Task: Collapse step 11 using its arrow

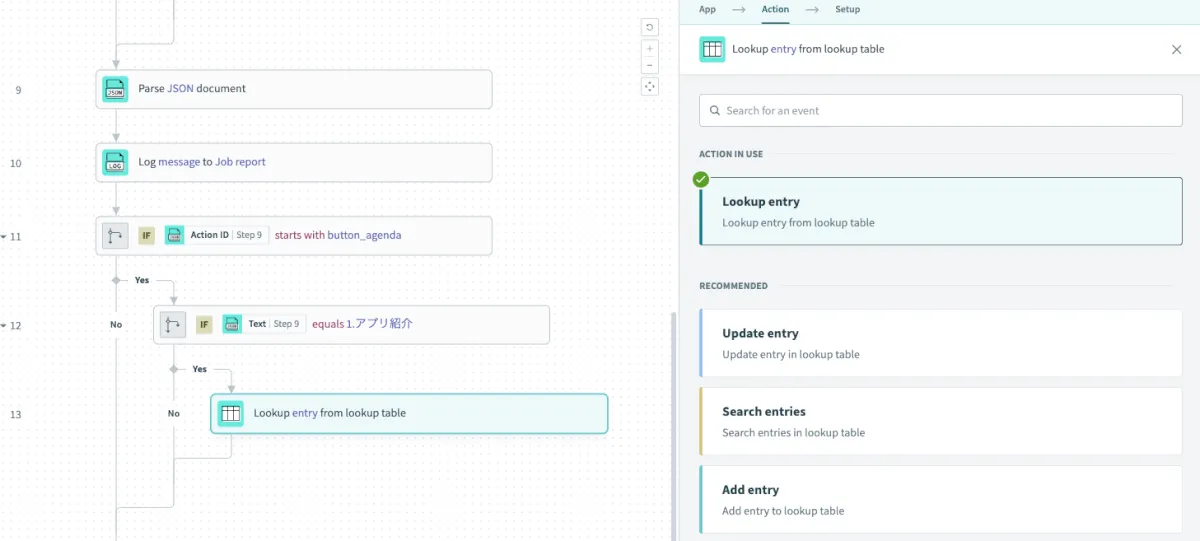Action: point(3,237)
